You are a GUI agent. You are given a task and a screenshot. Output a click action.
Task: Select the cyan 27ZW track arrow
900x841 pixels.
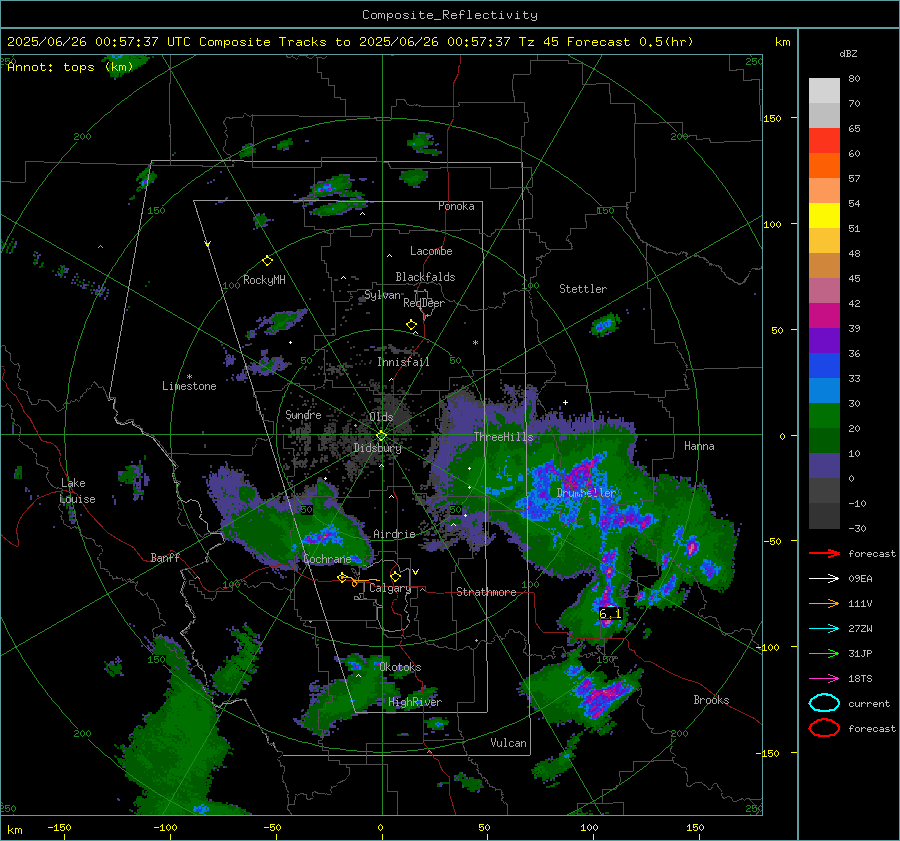click(x=824, y=629)
